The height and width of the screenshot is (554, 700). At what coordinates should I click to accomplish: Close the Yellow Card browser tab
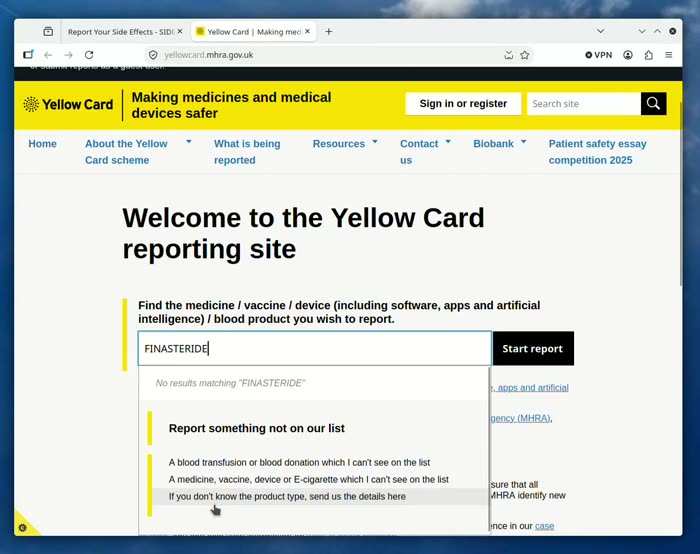click(307, 31)
